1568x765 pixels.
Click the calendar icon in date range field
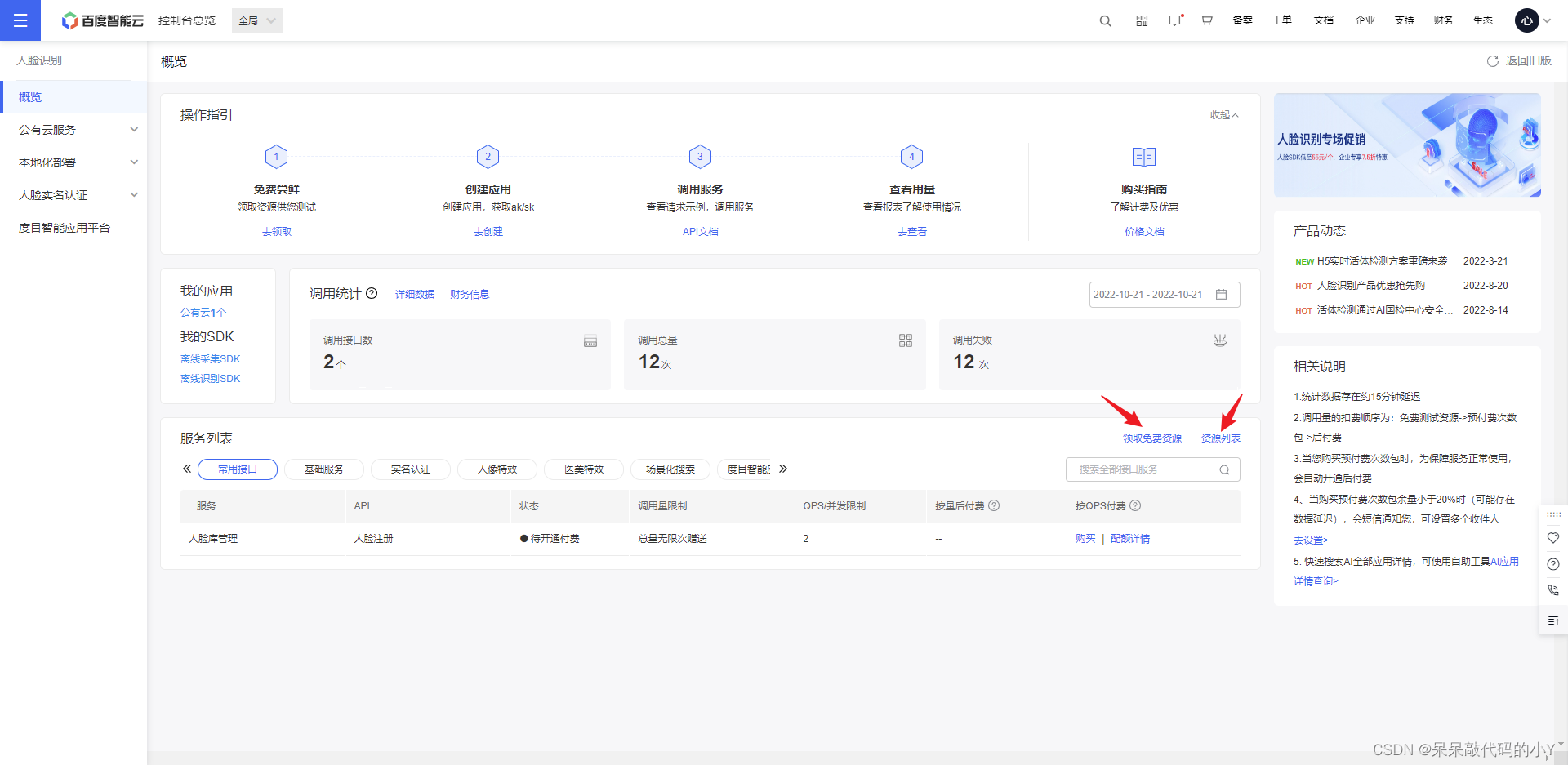coord(1221,294)
